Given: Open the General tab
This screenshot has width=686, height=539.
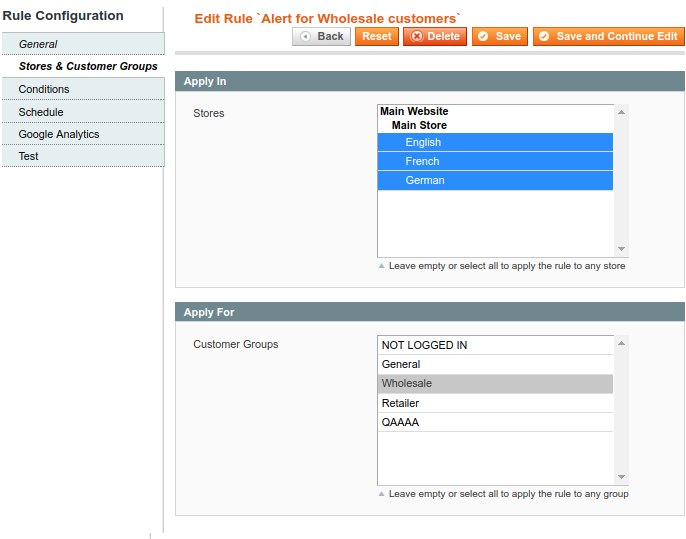Looking at the screenshot, I should 38,44.
